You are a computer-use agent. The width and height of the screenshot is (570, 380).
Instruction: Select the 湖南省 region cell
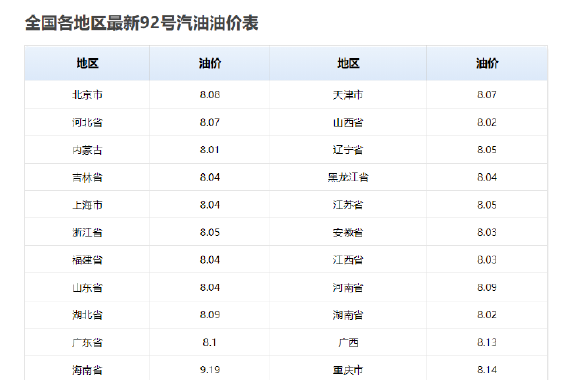348,315
